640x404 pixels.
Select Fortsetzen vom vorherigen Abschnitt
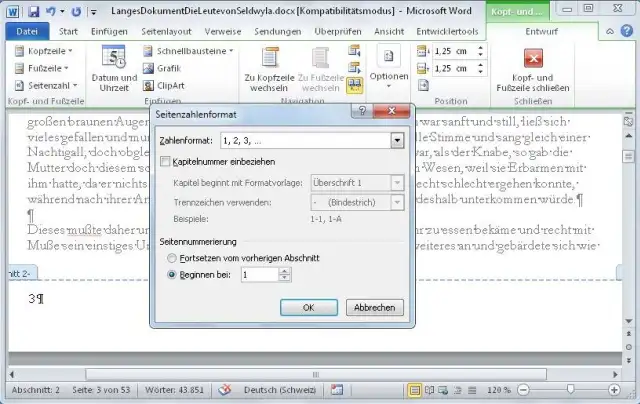click(172, 258)
